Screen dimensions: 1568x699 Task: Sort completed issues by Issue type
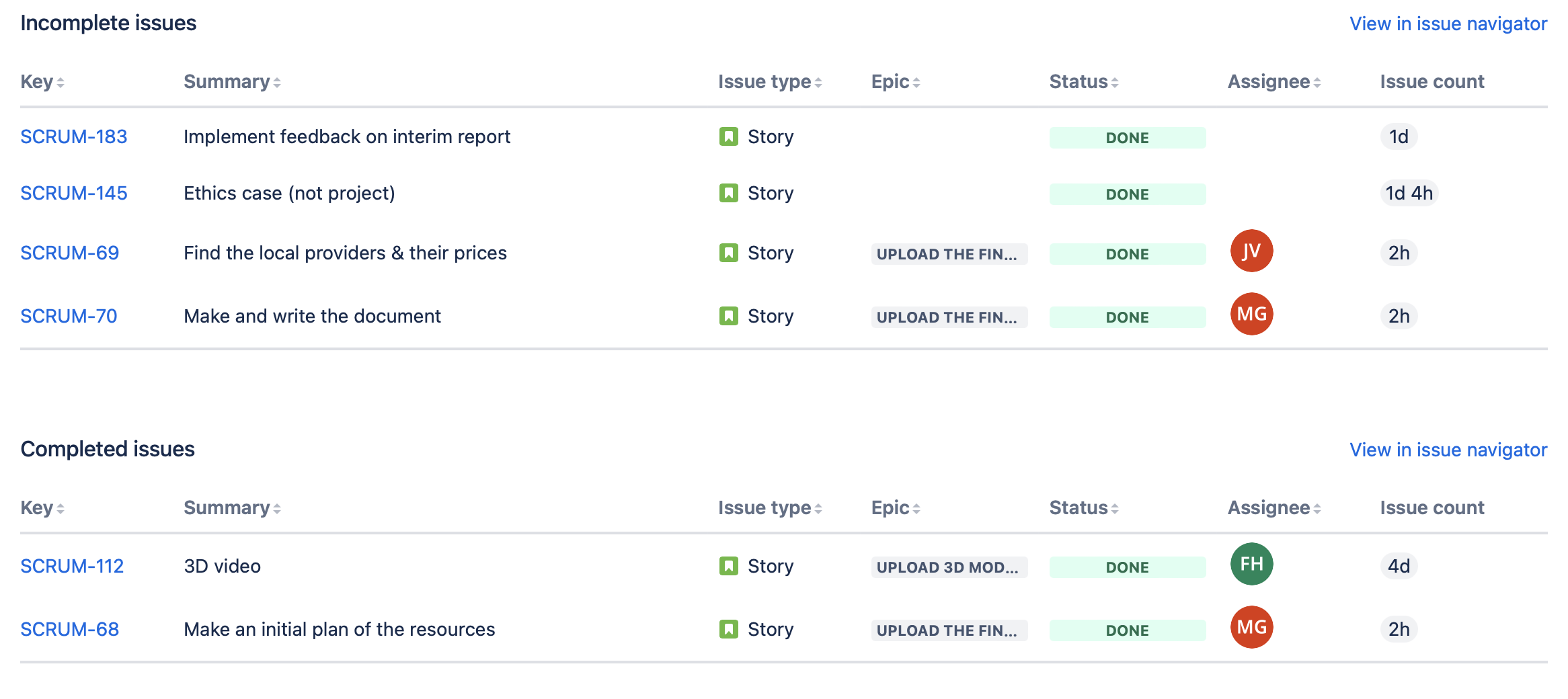pyautogui.click(x=769, y=508)
